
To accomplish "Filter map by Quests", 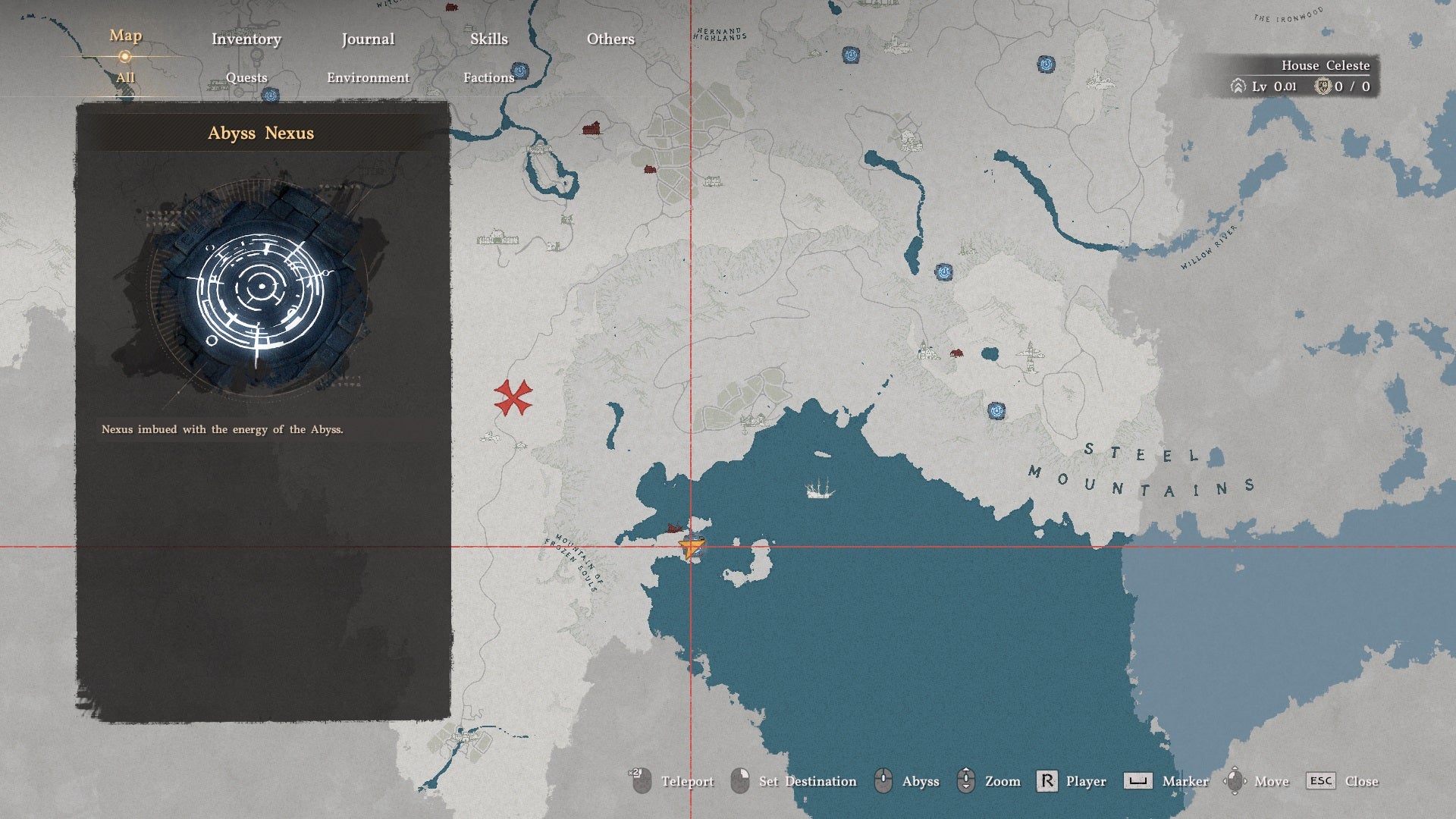I will (246, 77).
